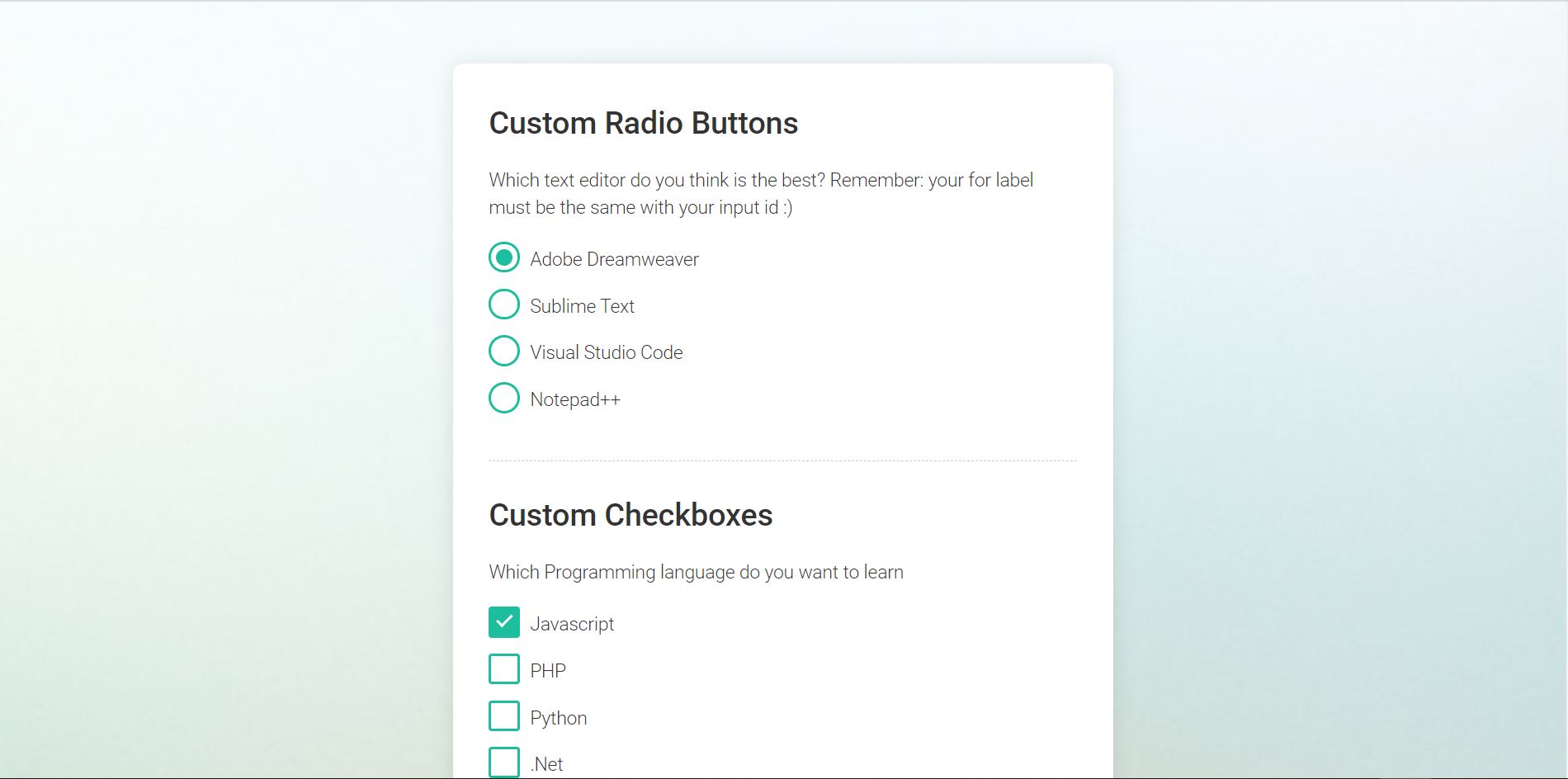Choose the Sublime Text radio button circle
The width and height of the screenshot is (1568, 779).
(x=504, y=305)
